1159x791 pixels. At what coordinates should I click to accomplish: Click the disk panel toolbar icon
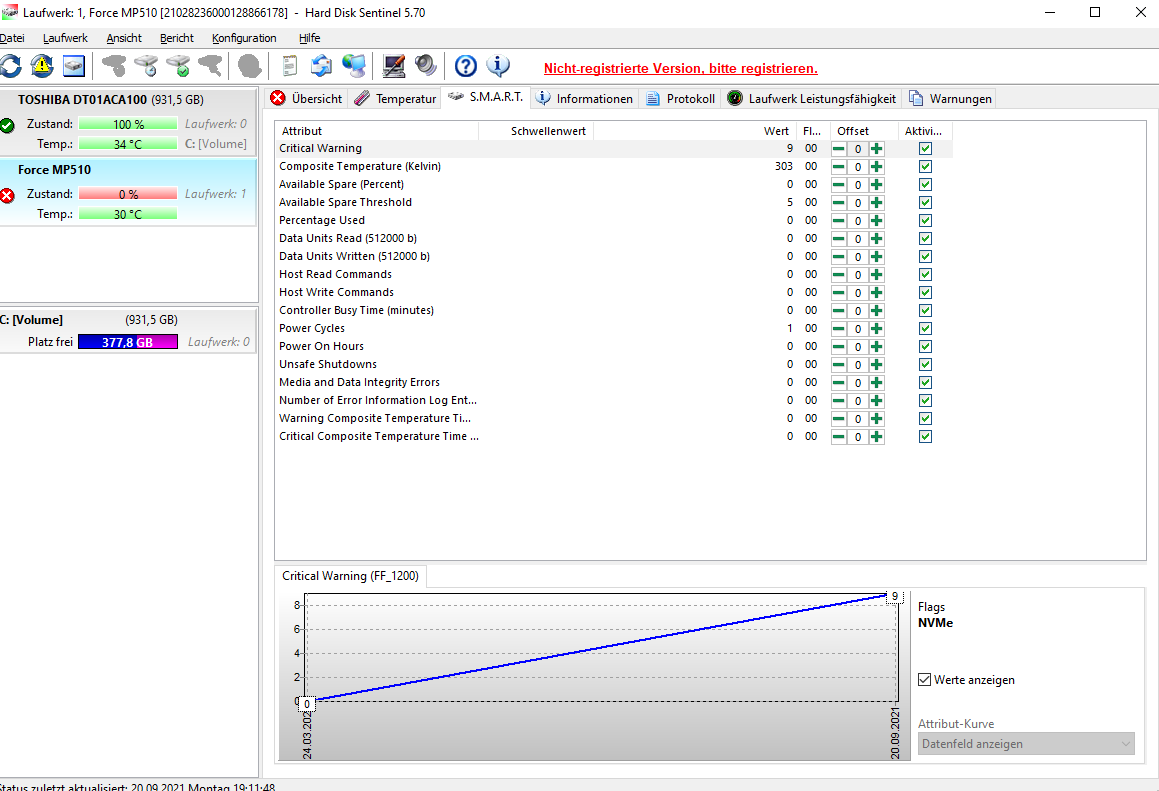tap(74, 66)
